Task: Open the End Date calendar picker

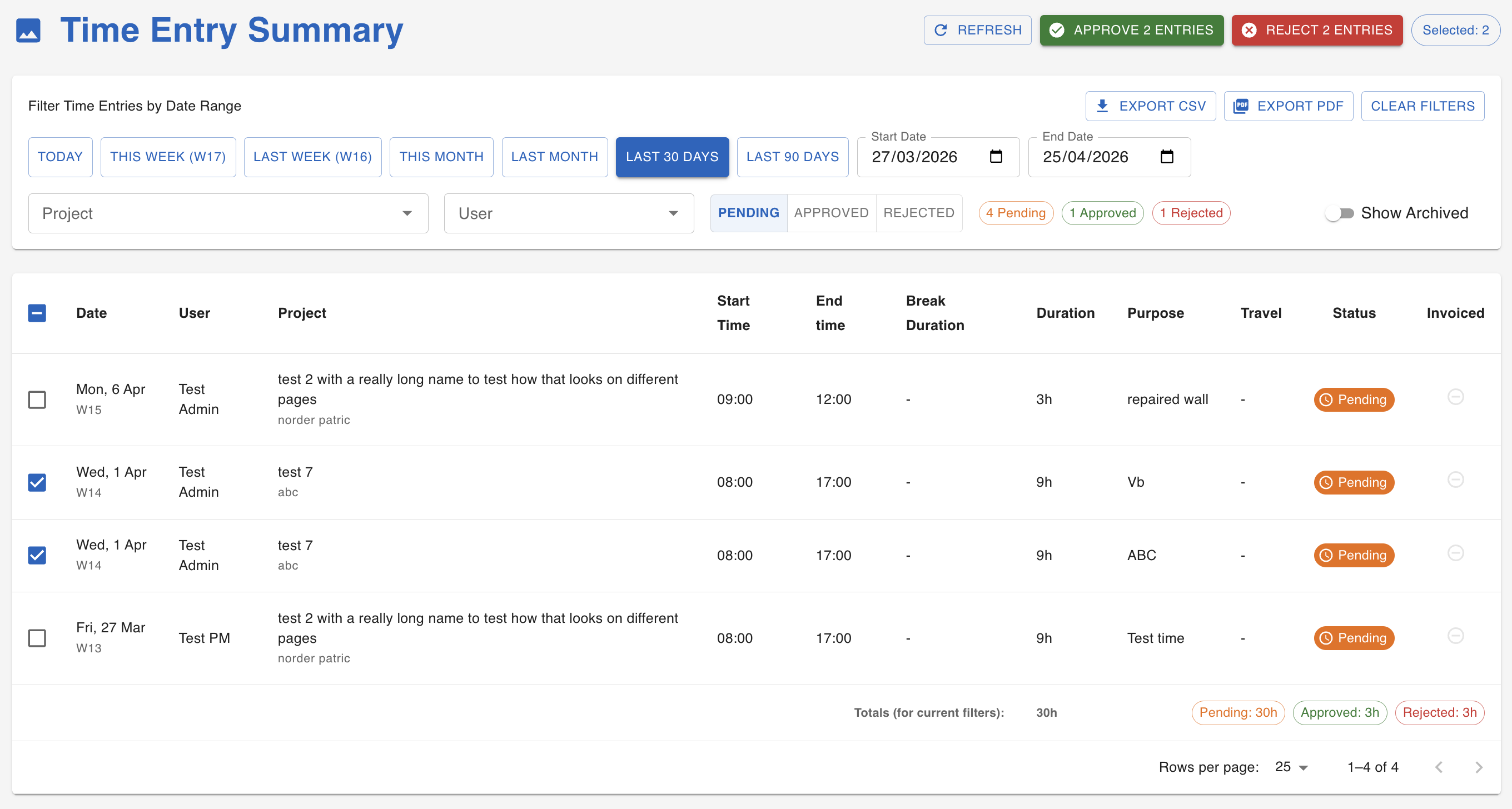Action: [1167, 157]
